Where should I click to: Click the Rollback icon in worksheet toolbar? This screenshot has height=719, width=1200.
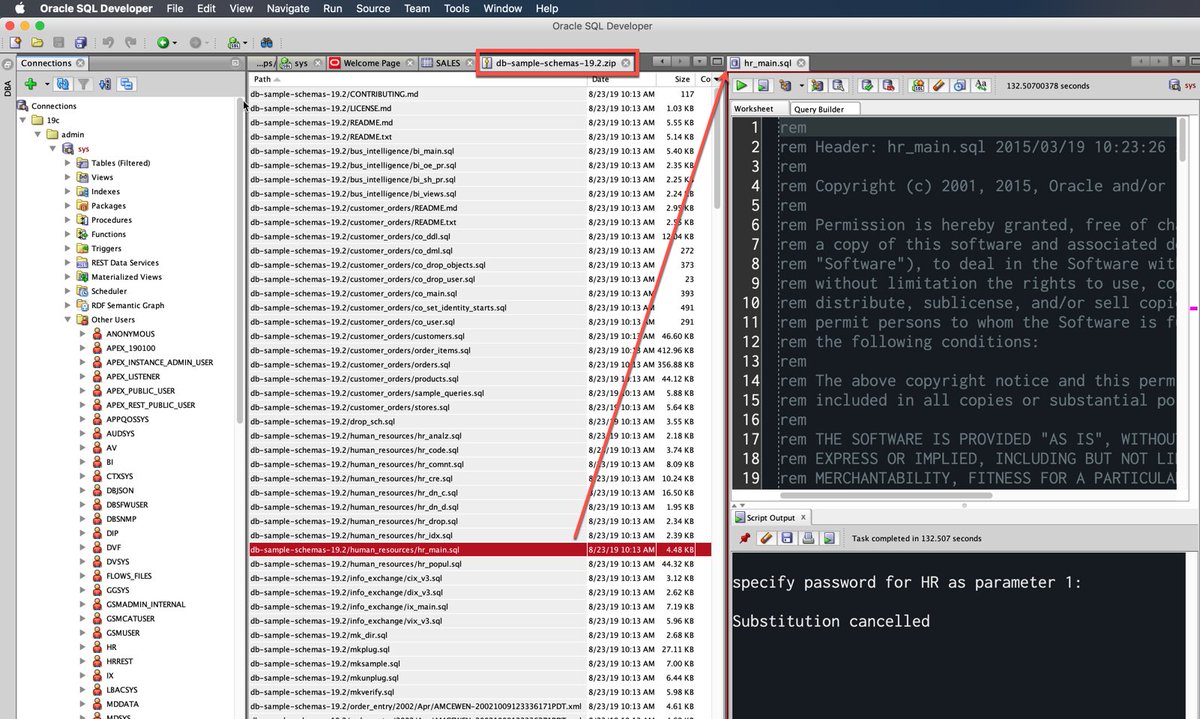pos(887,86)
